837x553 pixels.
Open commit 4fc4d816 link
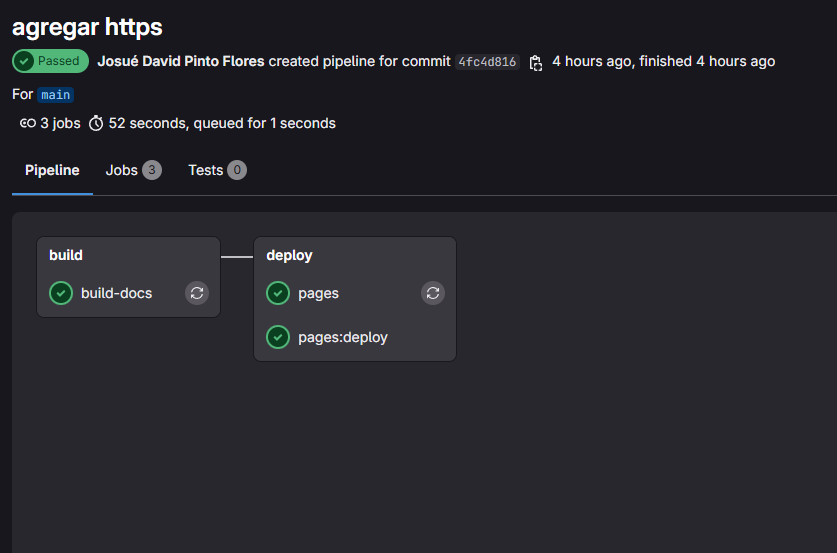pos(487,62)
